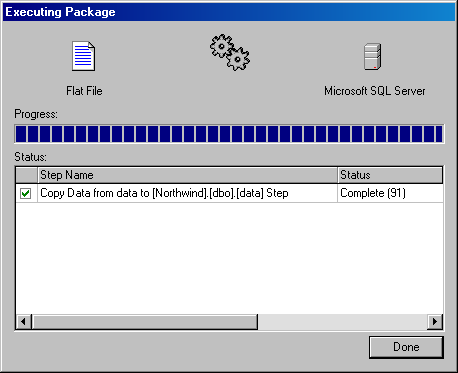
Task: Click the Executing Package title bar
Action: pyautogui.click(x=229, y=12)
